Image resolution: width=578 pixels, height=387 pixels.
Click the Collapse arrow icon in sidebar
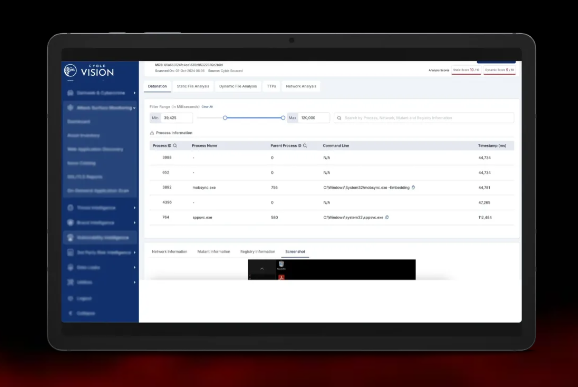(x=70, y=313)
